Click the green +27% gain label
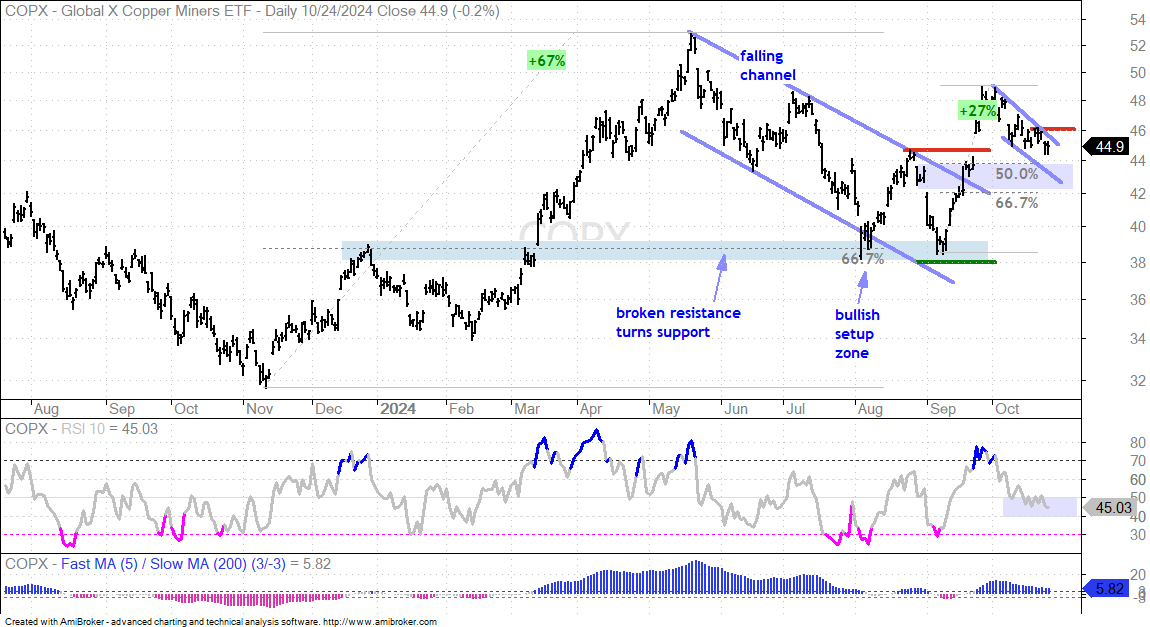1150x627 pixels. pyautogui.click(x=978, y=111)
